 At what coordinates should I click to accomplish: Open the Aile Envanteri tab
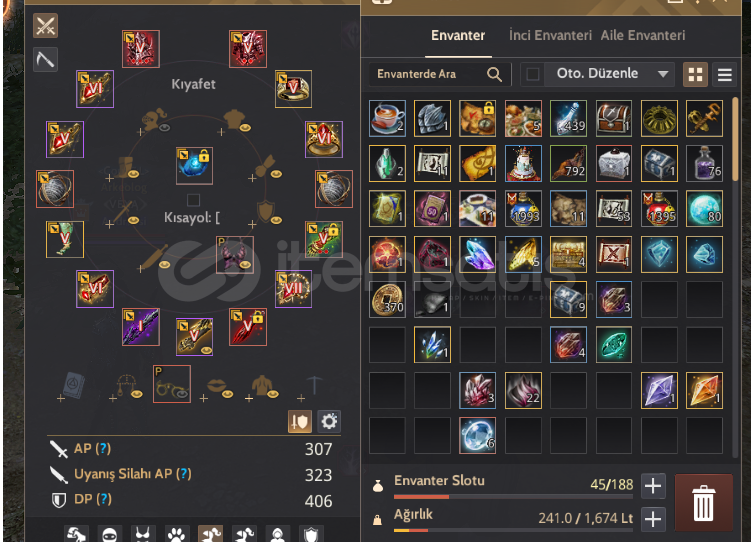click(x=643, y=35)
